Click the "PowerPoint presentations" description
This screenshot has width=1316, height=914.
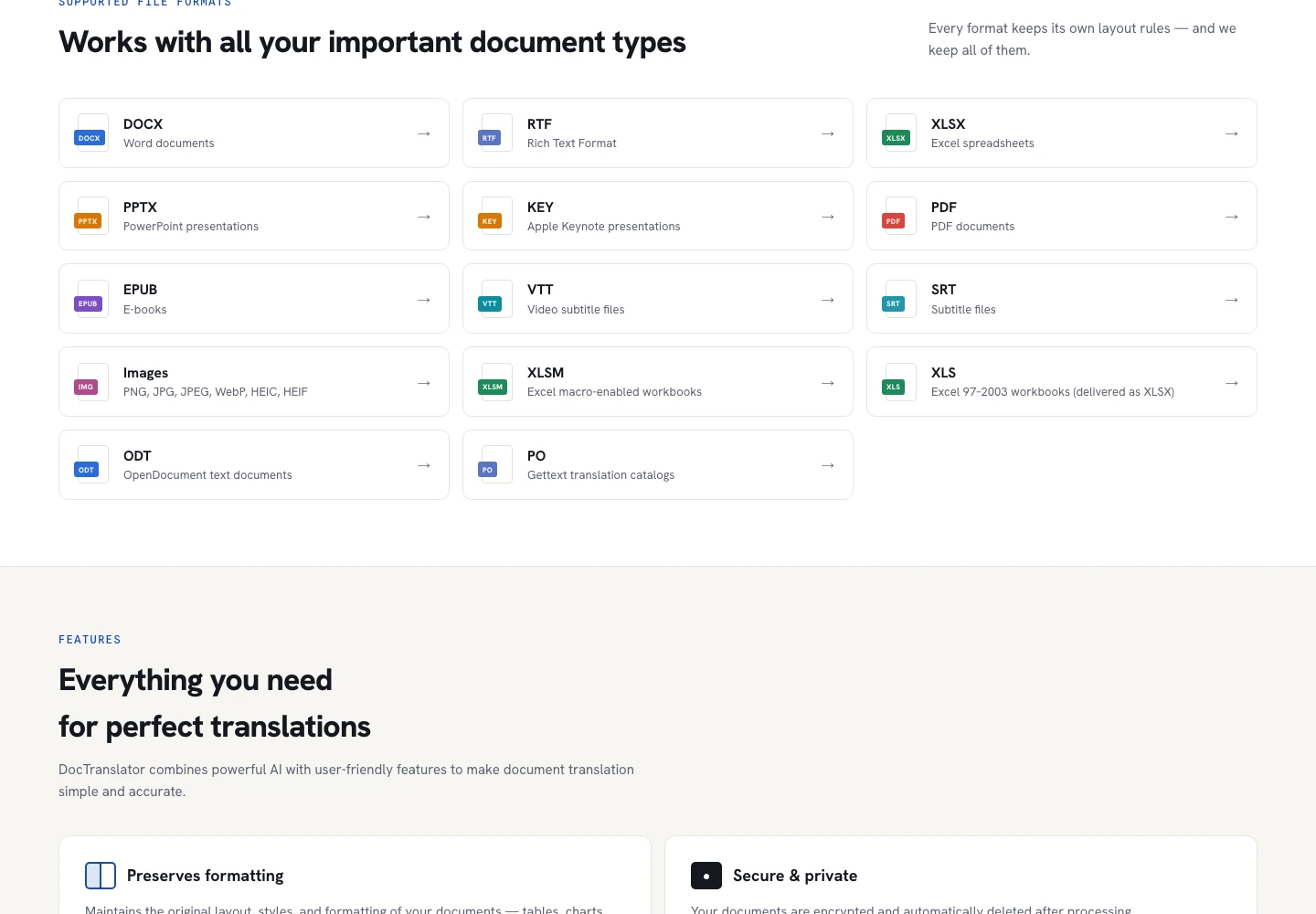pos(191,227)
